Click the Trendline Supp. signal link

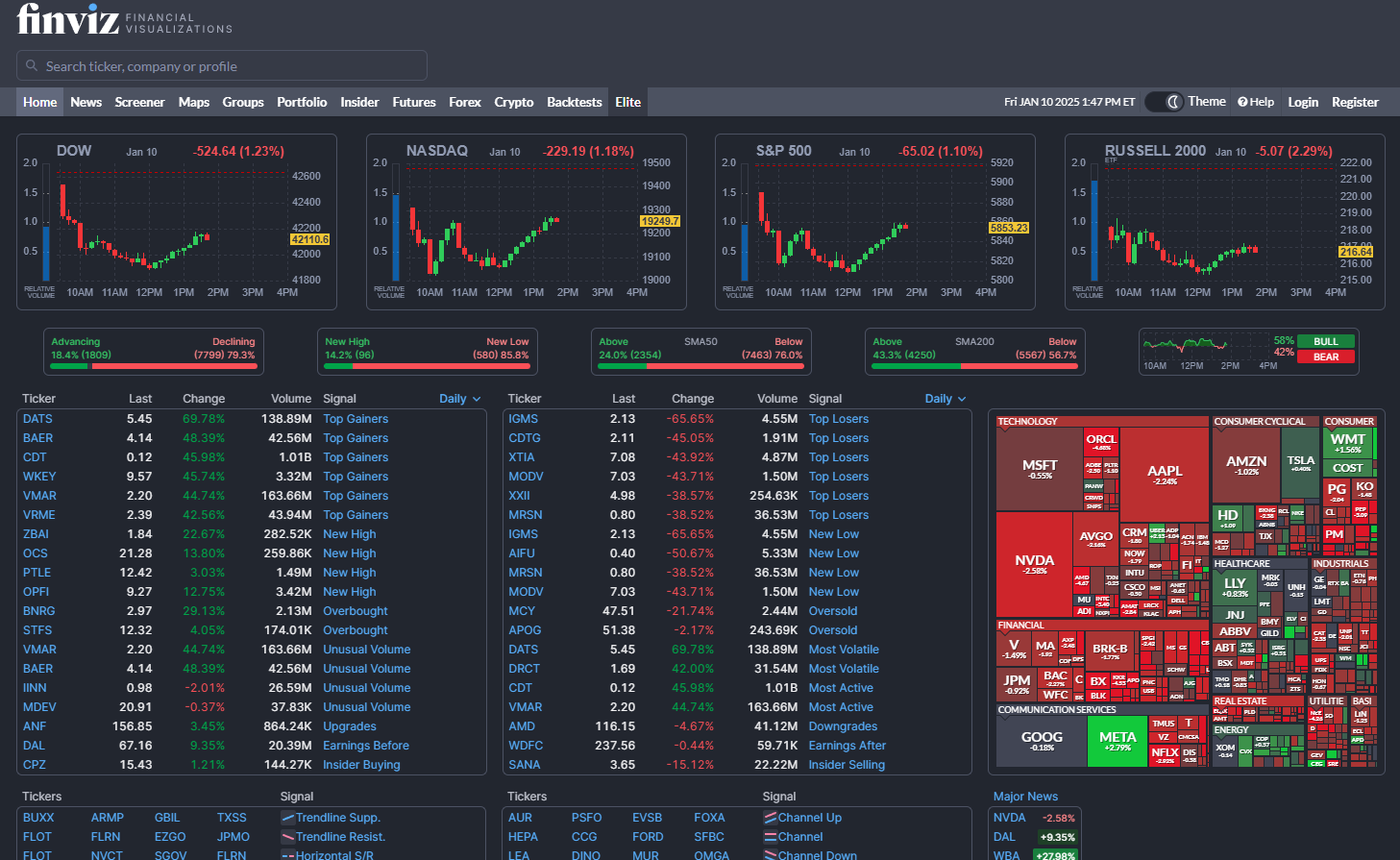tap(338, 818)
